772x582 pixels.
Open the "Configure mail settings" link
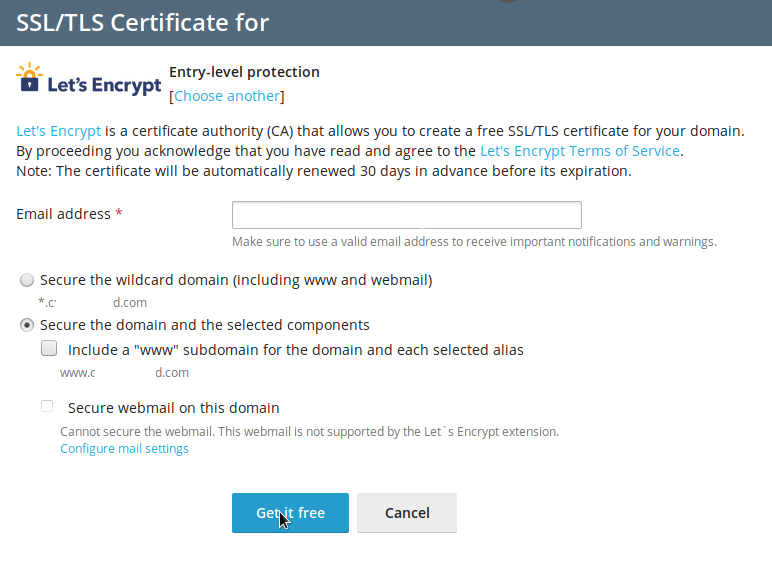pyautogui.click(x=124, y=449)
